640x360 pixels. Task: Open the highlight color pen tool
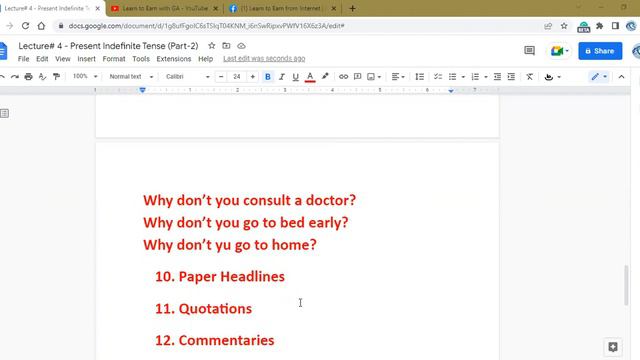[x=325, y=76]
